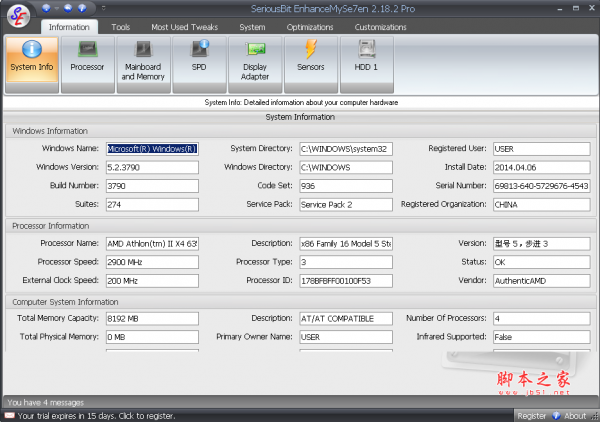This screenshot has width=600, height=422.
Task: Click 'Your trial expires in 15 days' link
Action: click(x=96, y=416)
